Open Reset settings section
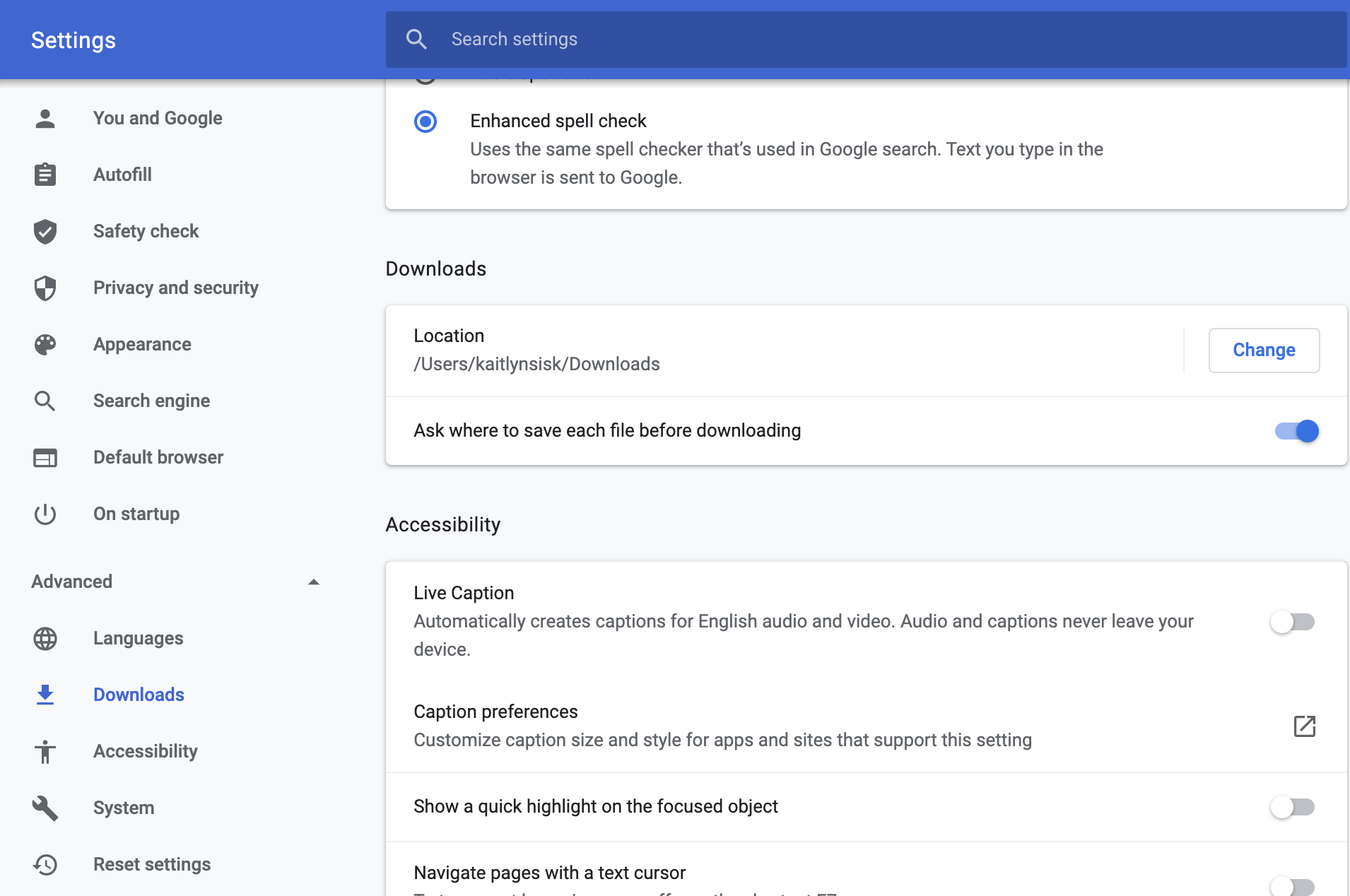 [x=152, y=864]
